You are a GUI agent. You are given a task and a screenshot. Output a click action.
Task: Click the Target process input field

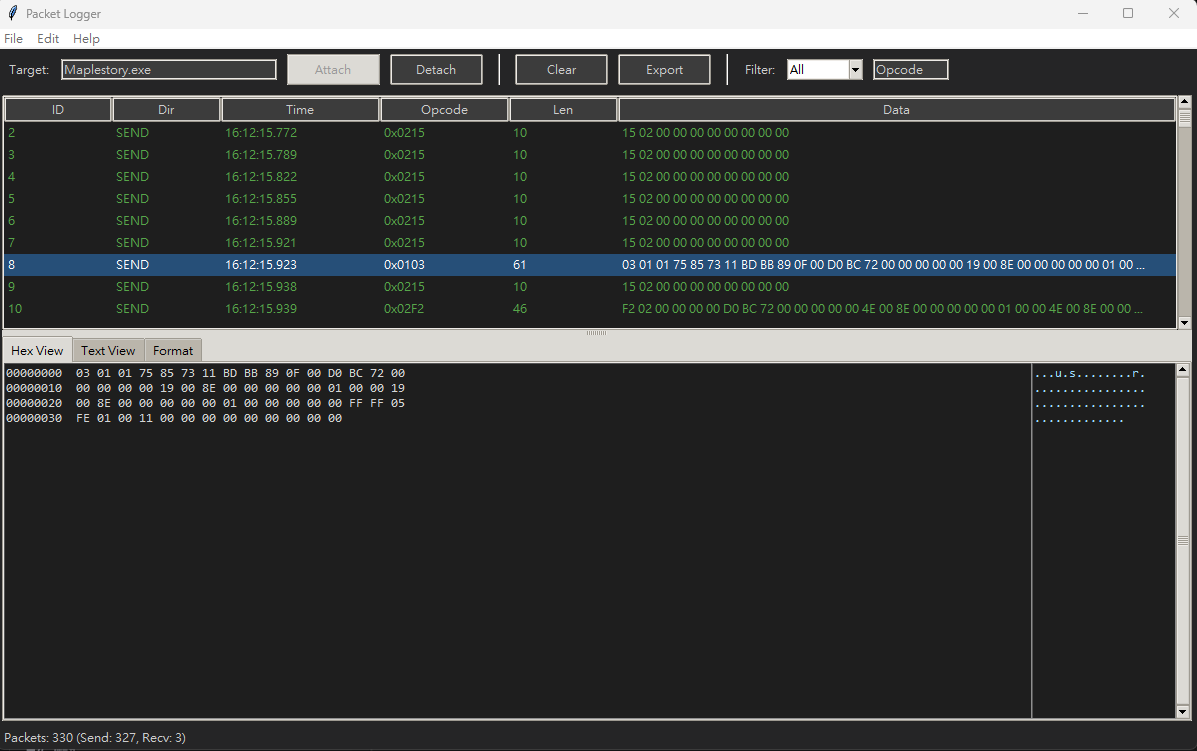pyautogui.click(x=168, y=70)
